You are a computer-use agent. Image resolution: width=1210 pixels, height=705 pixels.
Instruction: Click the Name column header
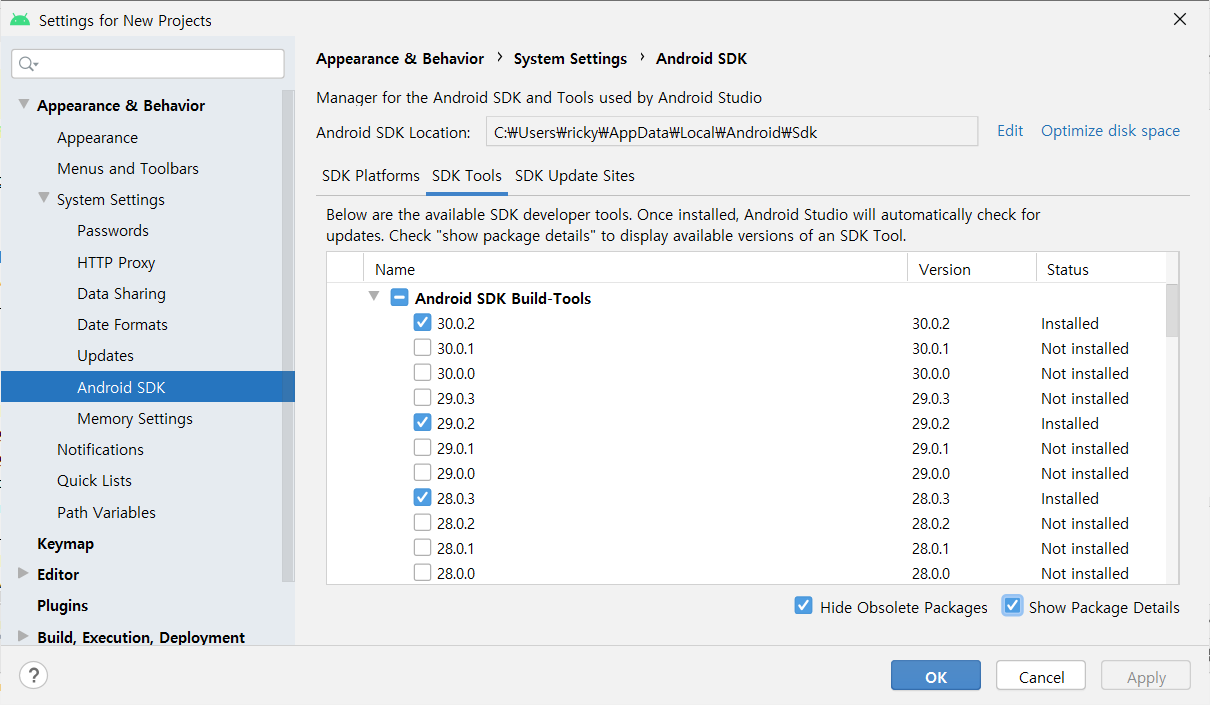pos(635,269)
